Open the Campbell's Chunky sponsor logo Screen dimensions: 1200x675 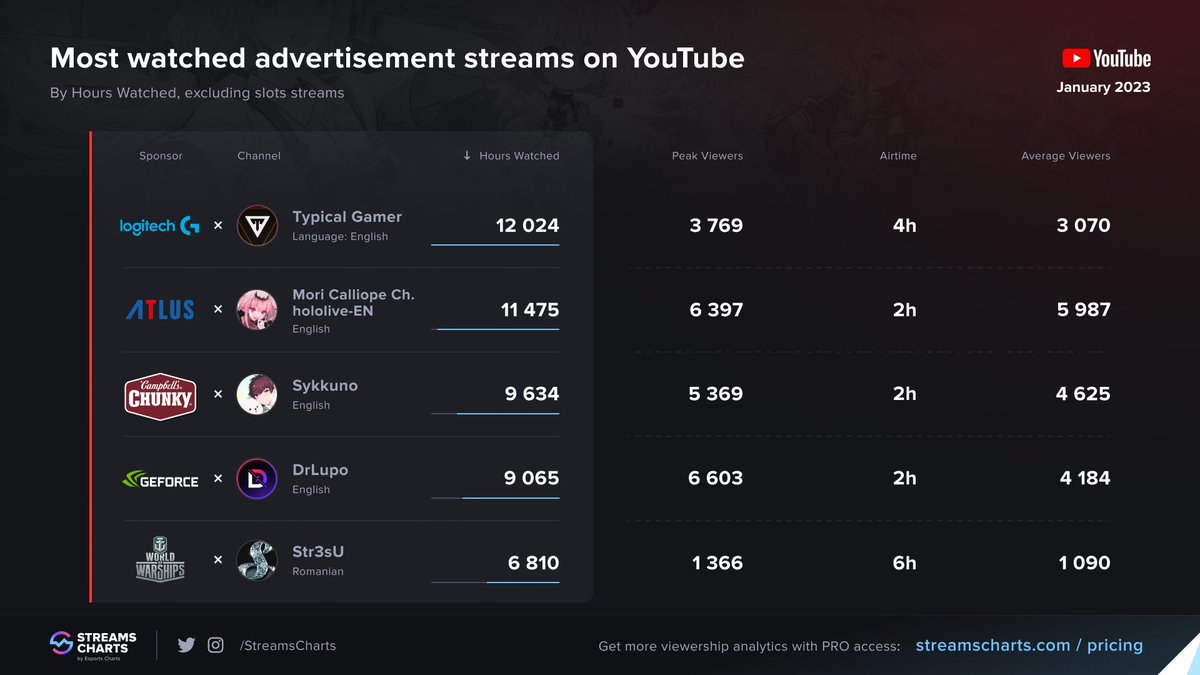tap(159, 393)
